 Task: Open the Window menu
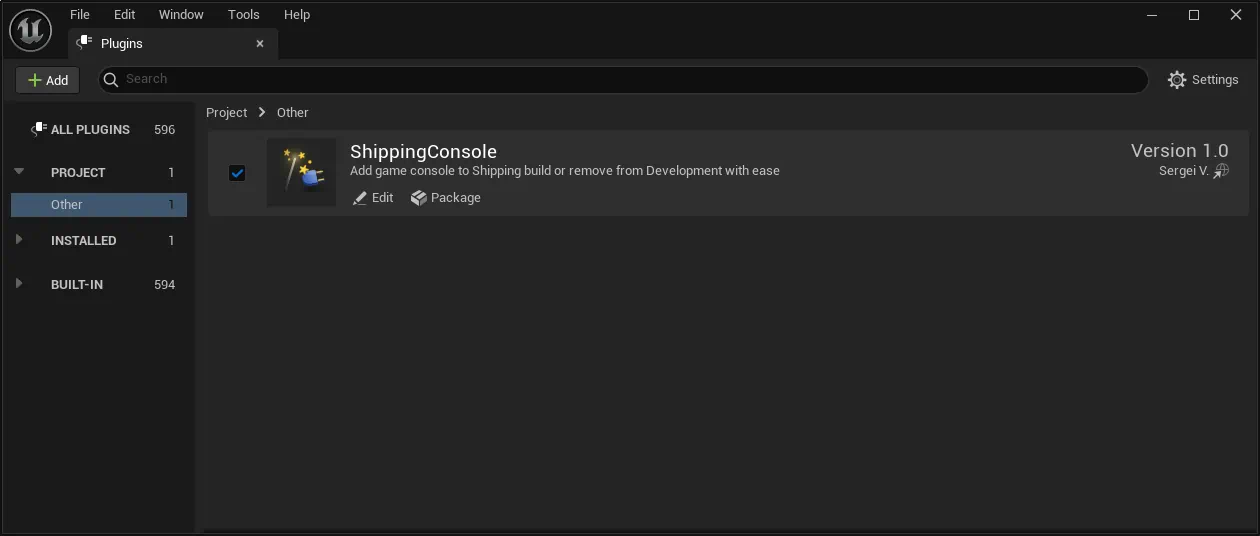181,14
